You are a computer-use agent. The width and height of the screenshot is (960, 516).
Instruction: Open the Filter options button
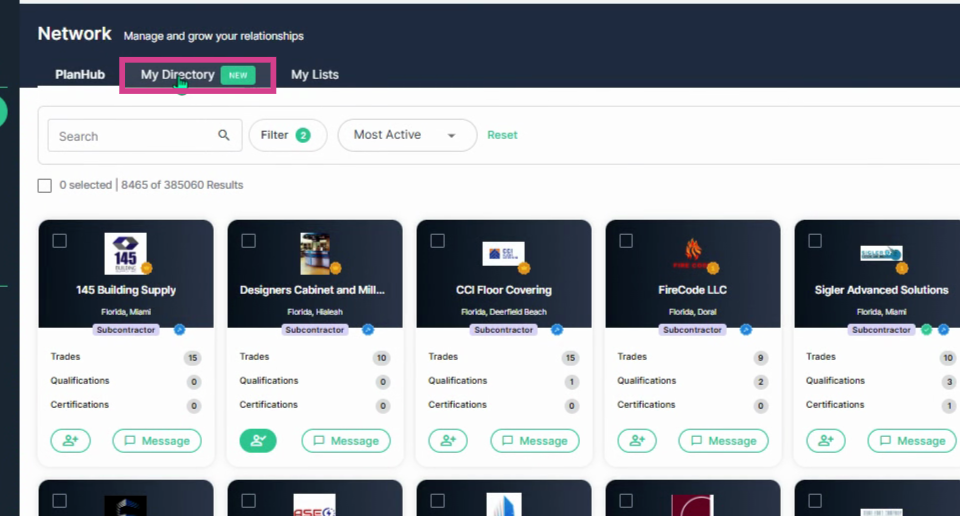click(287, 135)
